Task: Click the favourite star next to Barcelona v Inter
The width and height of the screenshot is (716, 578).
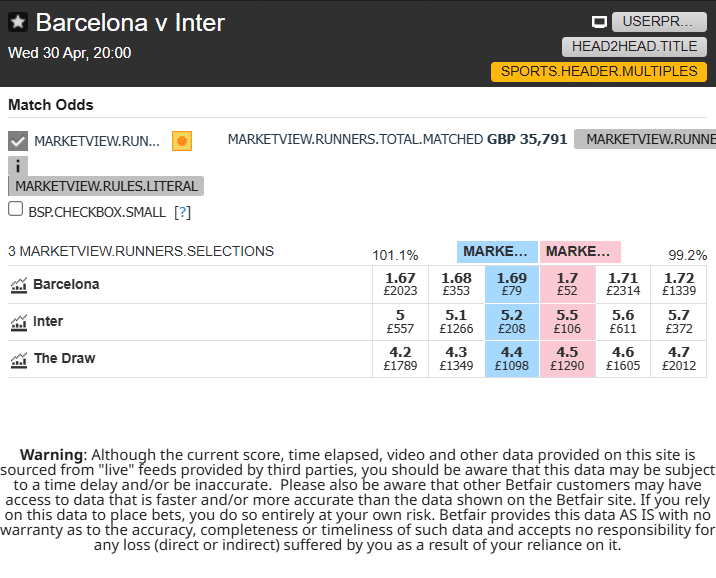Action: 18,22
